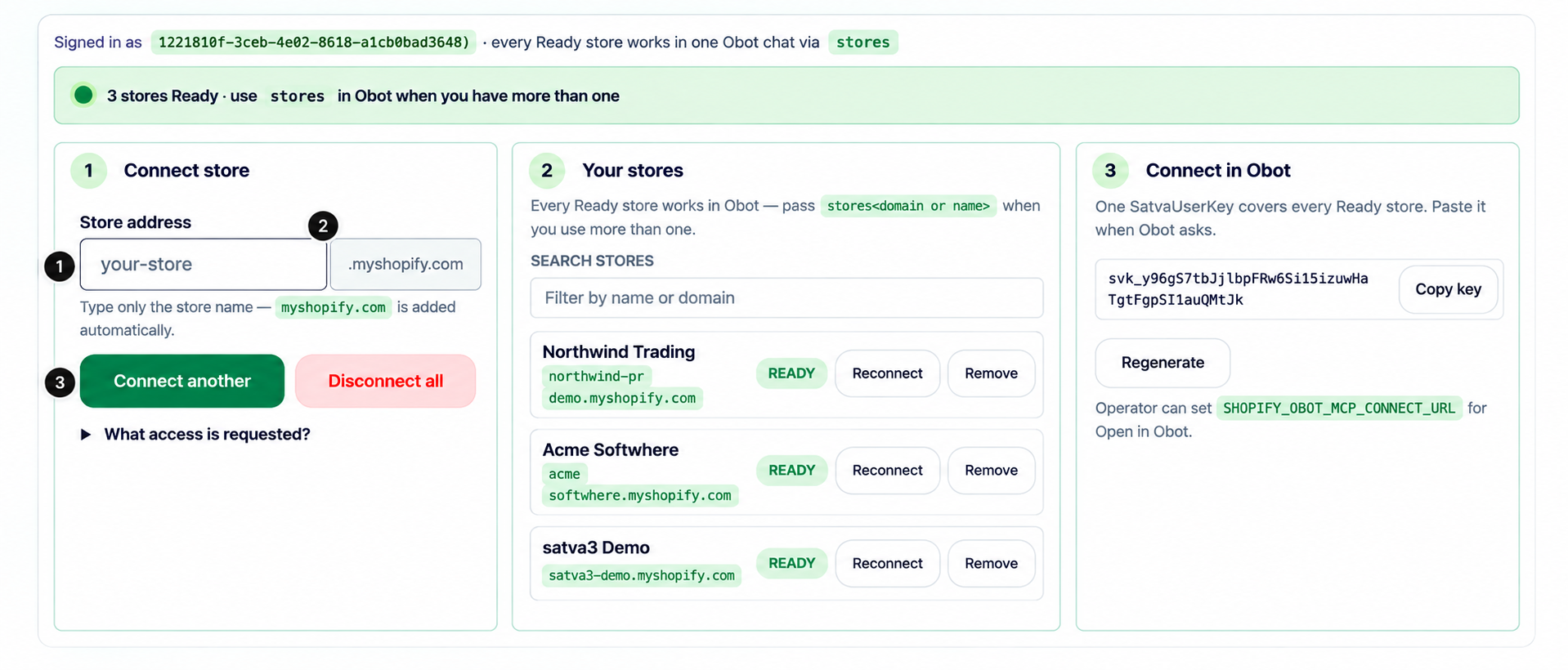Click the Your stores heading
The image size is (1568, 670).
click(633, 170)
